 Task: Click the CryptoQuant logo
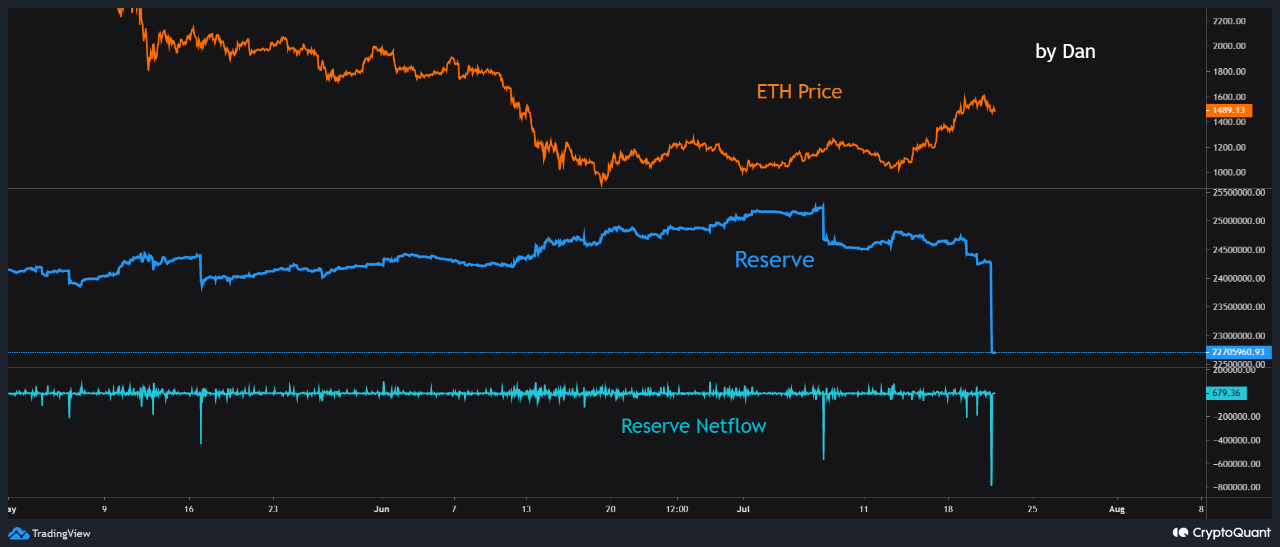click(1220, 533)
